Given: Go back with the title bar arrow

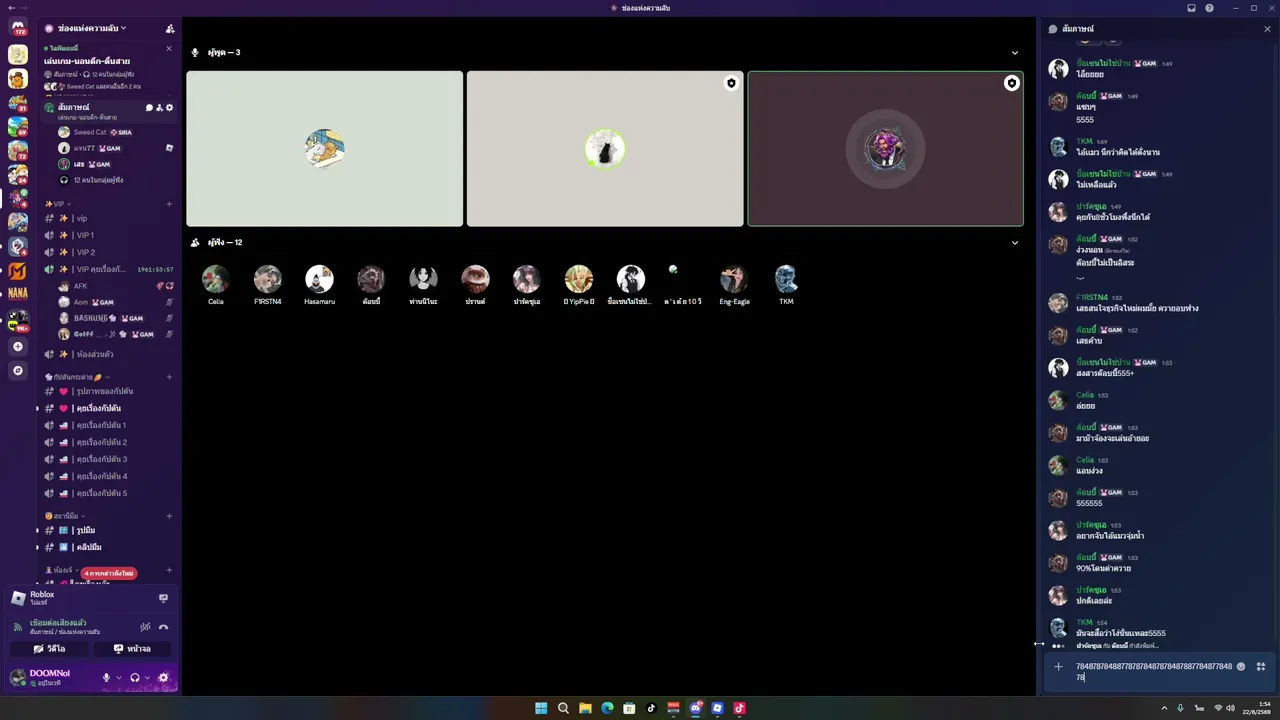Looking at the screenshot, I should click(10, 8).
